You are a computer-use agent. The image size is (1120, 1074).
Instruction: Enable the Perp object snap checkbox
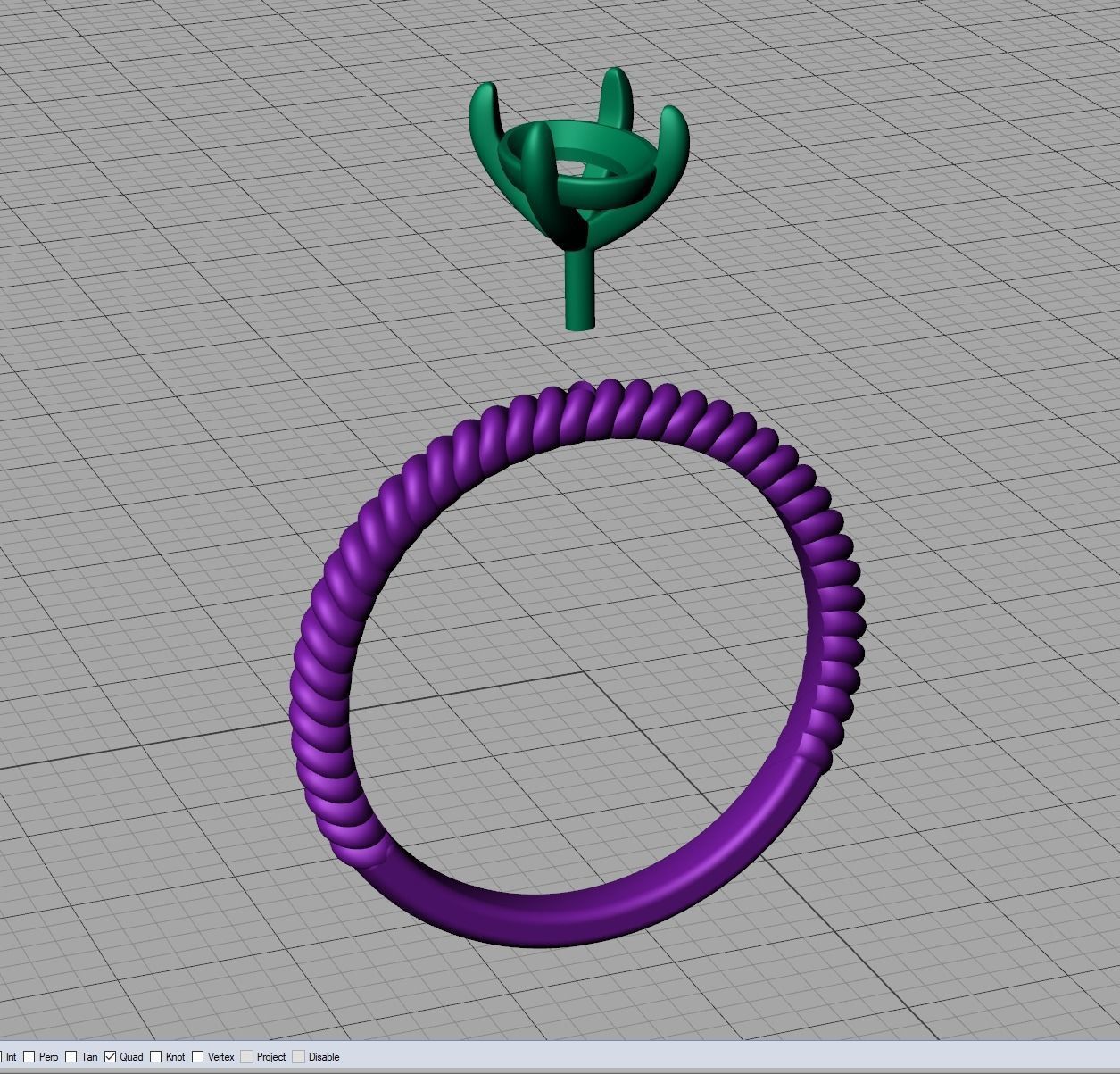coord(29,1057)
